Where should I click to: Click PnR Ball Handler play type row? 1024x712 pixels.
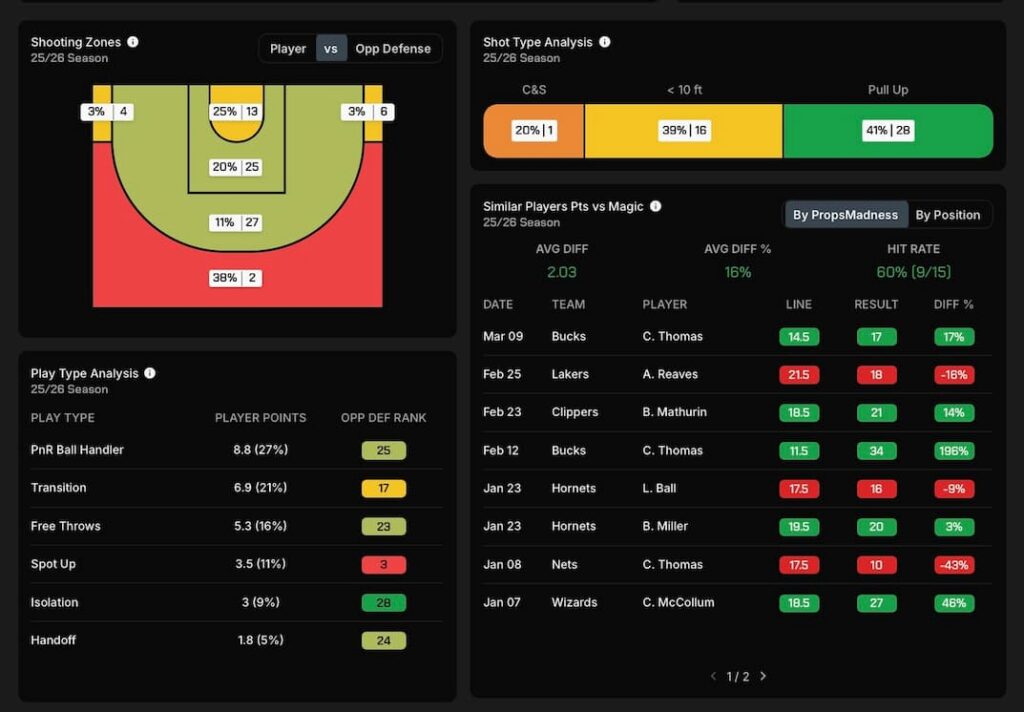(x=77, y=450)
